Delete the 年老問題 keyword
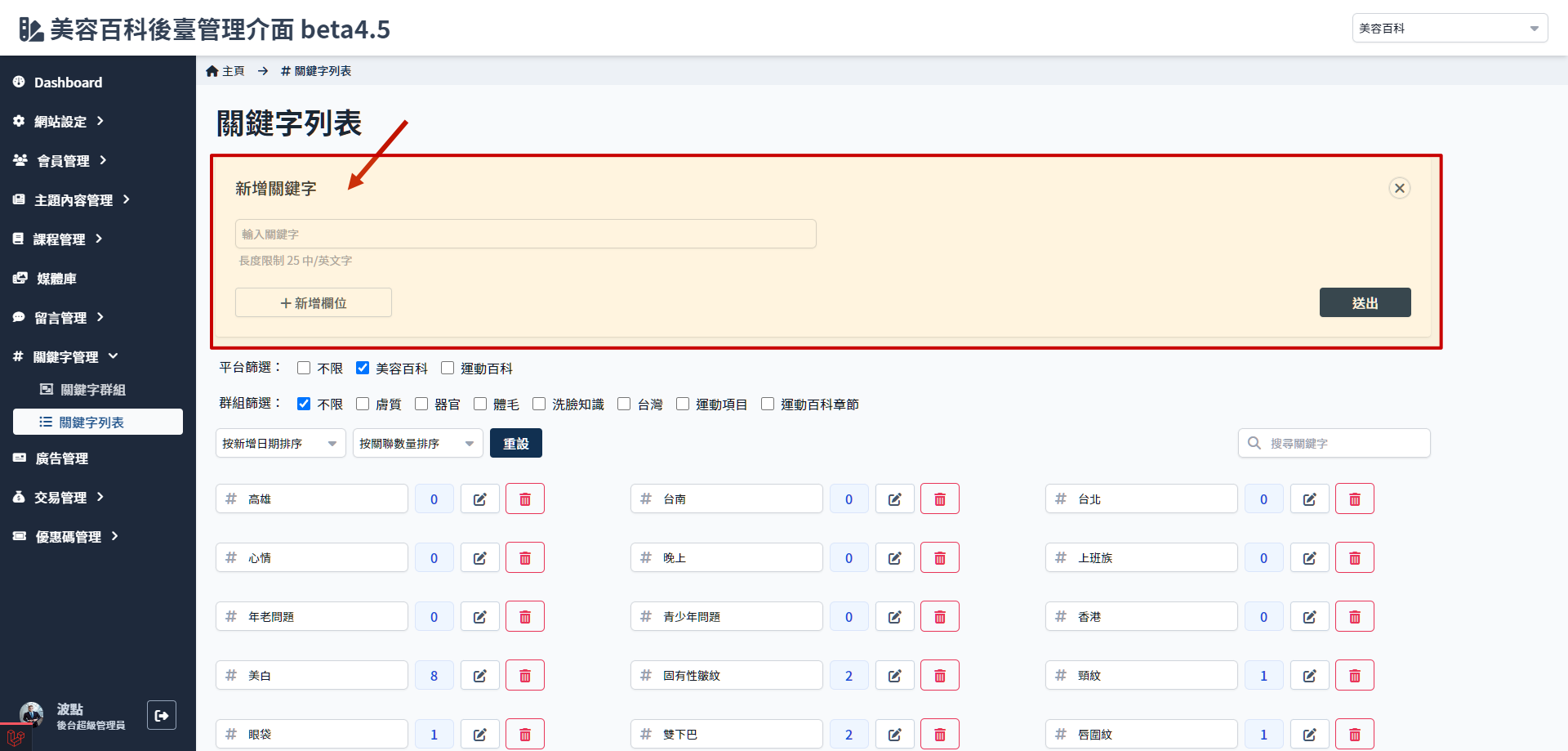 (525, 616)
